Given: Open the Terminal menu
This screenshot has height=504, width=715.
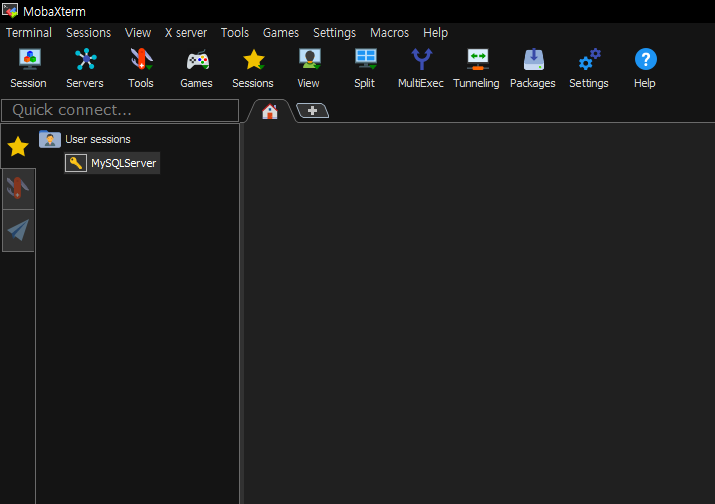Looking at the screenshot, I should [29, 33].
